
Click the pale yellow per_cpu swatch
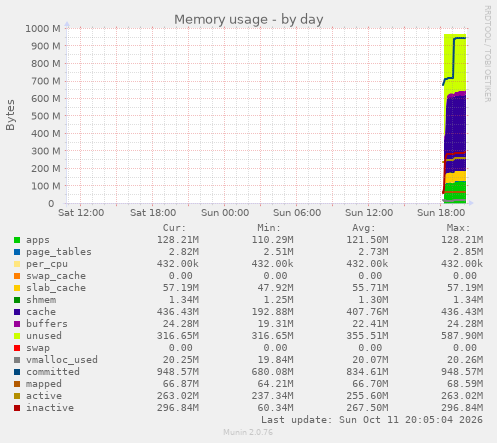click(x=17, y=264)
